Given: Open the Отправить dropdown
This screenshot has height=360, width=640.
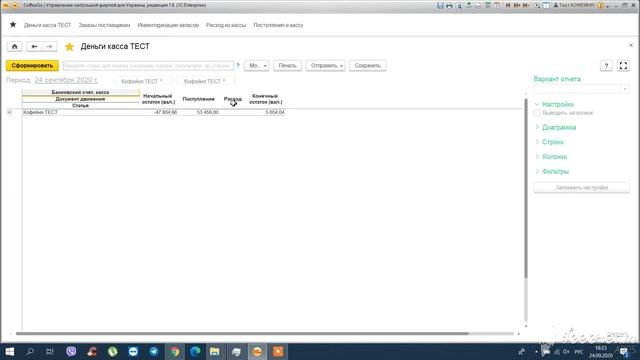Looking at the screenshot, I should (326, 65).
